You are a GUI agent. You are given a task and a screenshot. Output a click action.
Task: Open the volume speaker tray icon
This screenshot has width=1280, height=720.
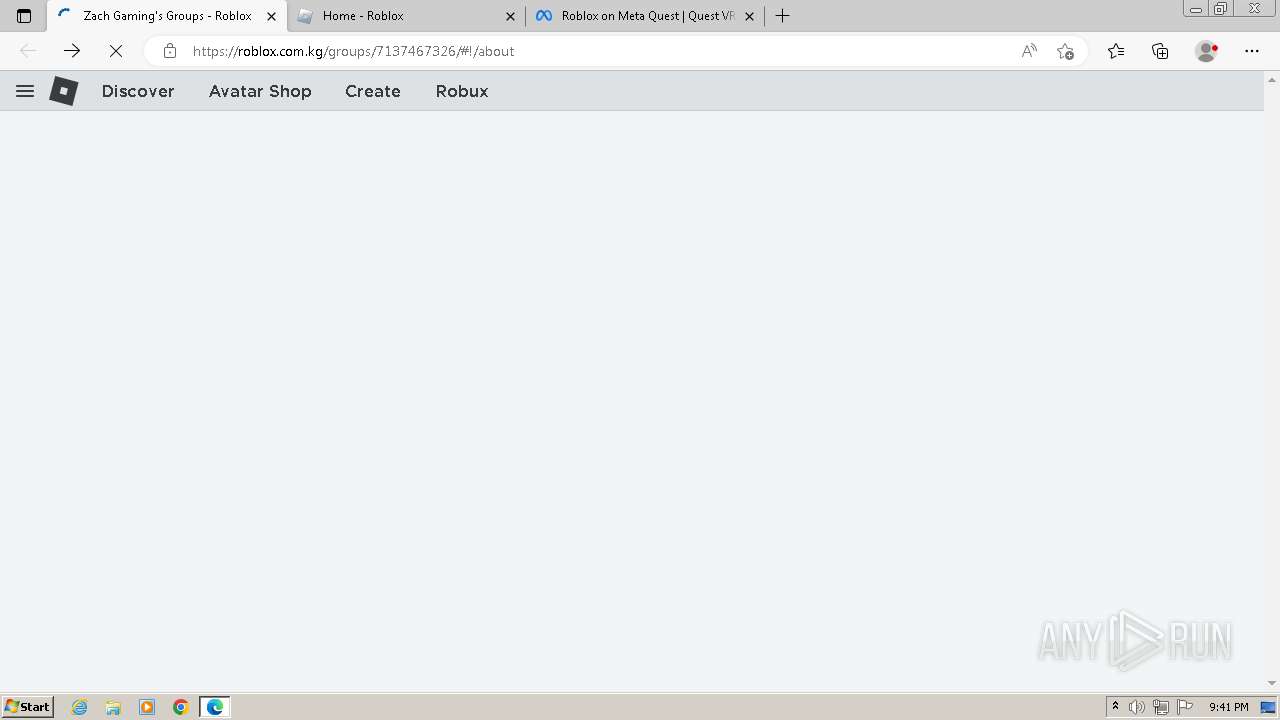click(1137, 707)
